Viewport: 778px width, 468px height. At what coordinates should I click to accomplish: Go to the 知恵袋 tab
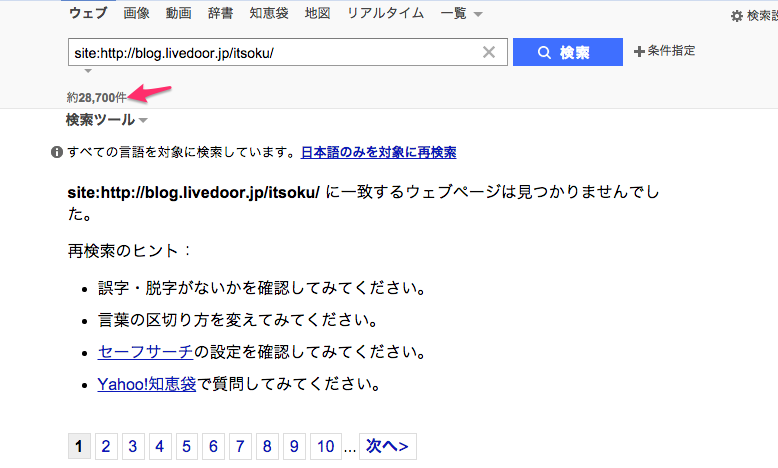[269, 13]
